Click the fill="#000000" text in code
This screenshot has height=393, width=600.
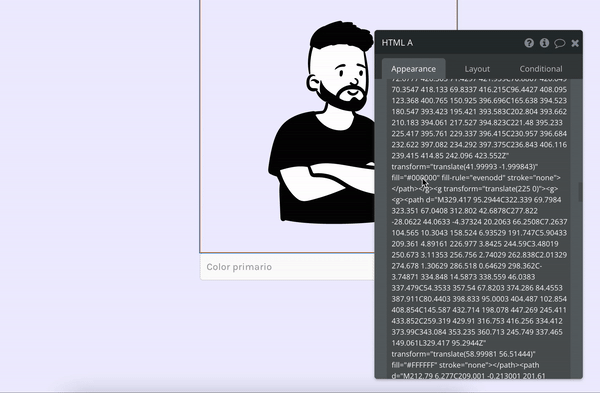pyautogui.click(x=416, y=178)
